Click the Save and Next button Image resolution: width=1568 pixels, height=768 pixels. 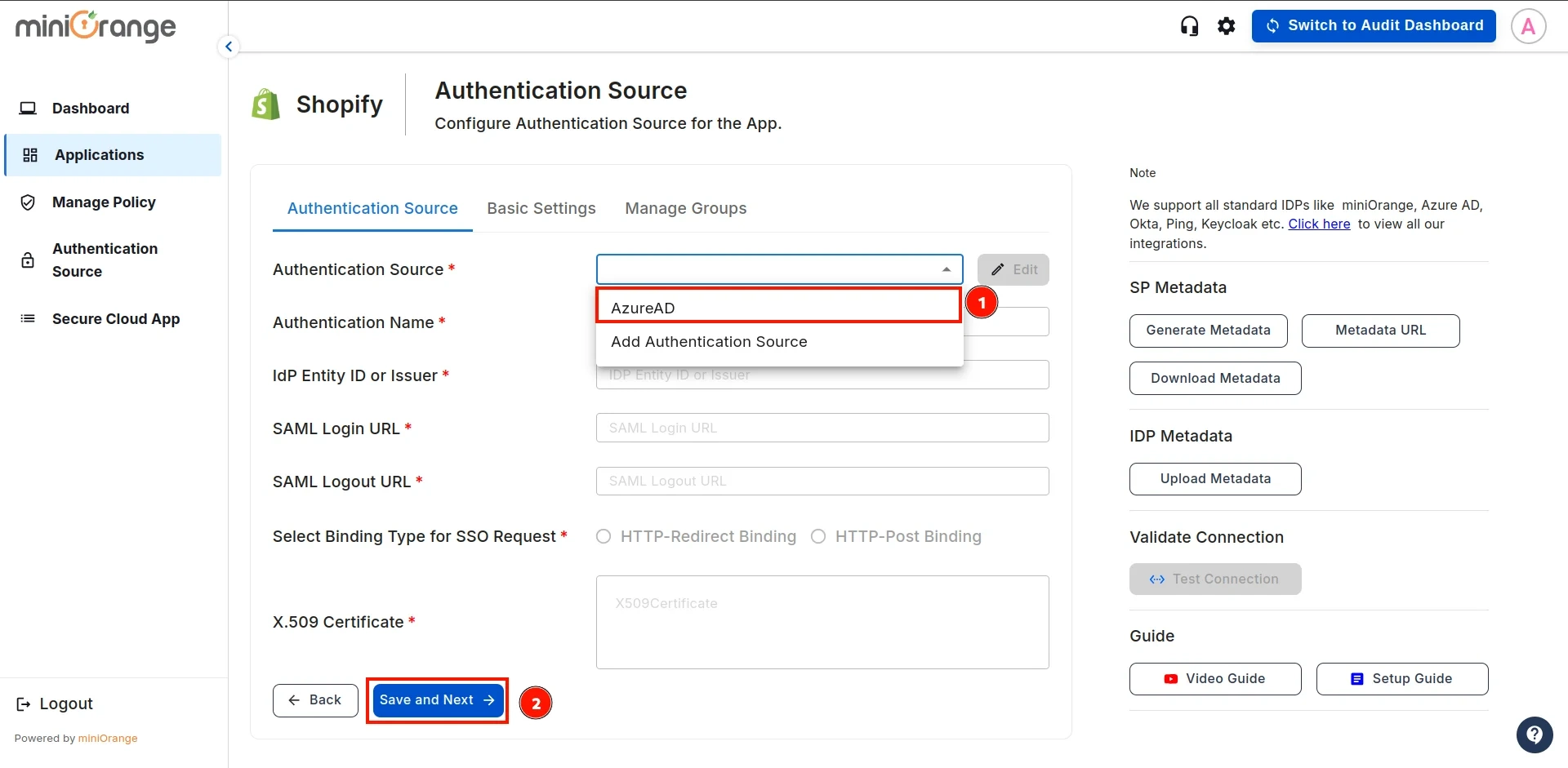click(x=436, y=699)
